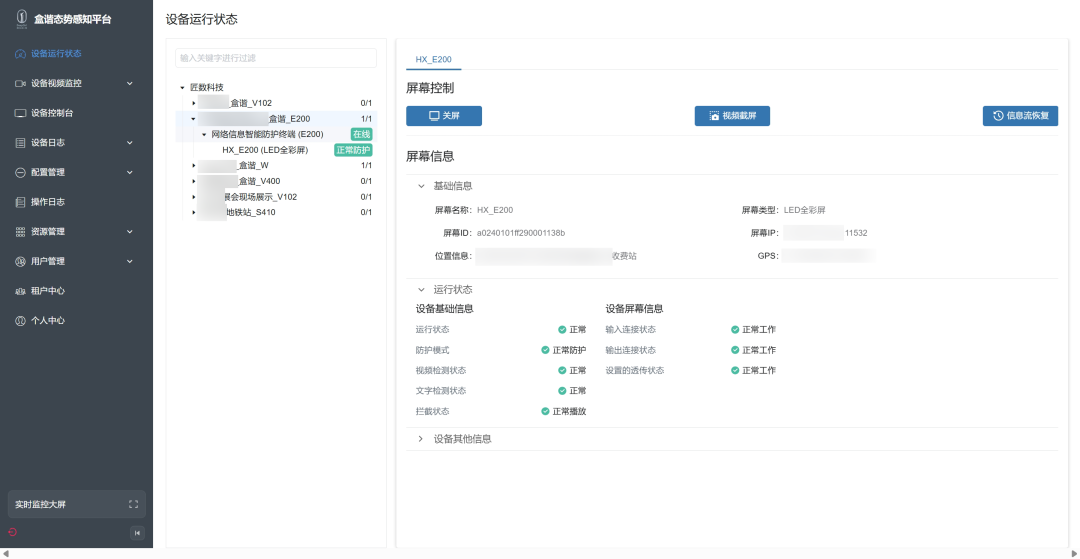Click the 个人中心 person icon
Viewport: 1080px width, 559px height.
coord(20,320)
